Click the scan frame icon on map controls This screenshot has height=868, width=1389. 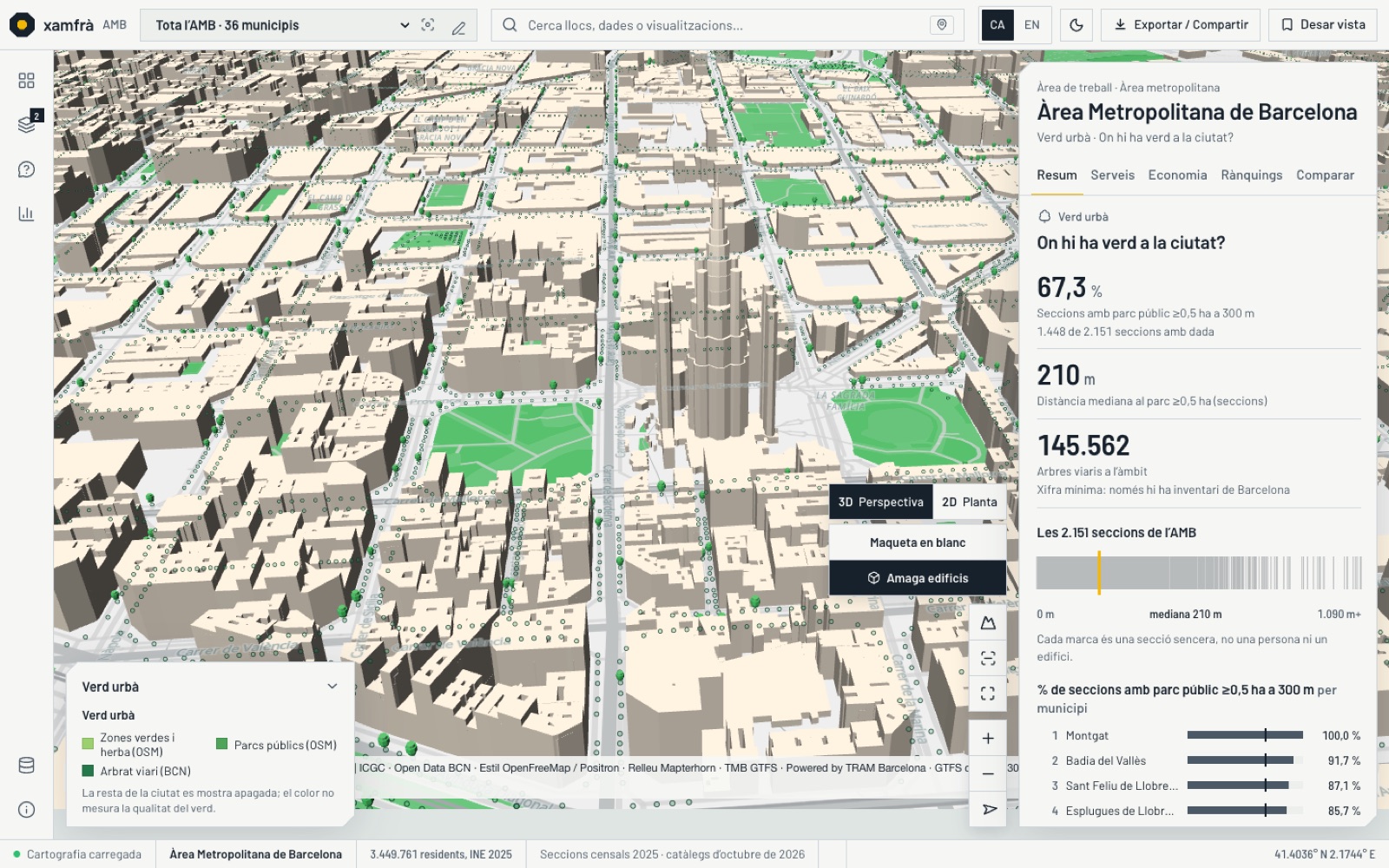coord(988,658)
